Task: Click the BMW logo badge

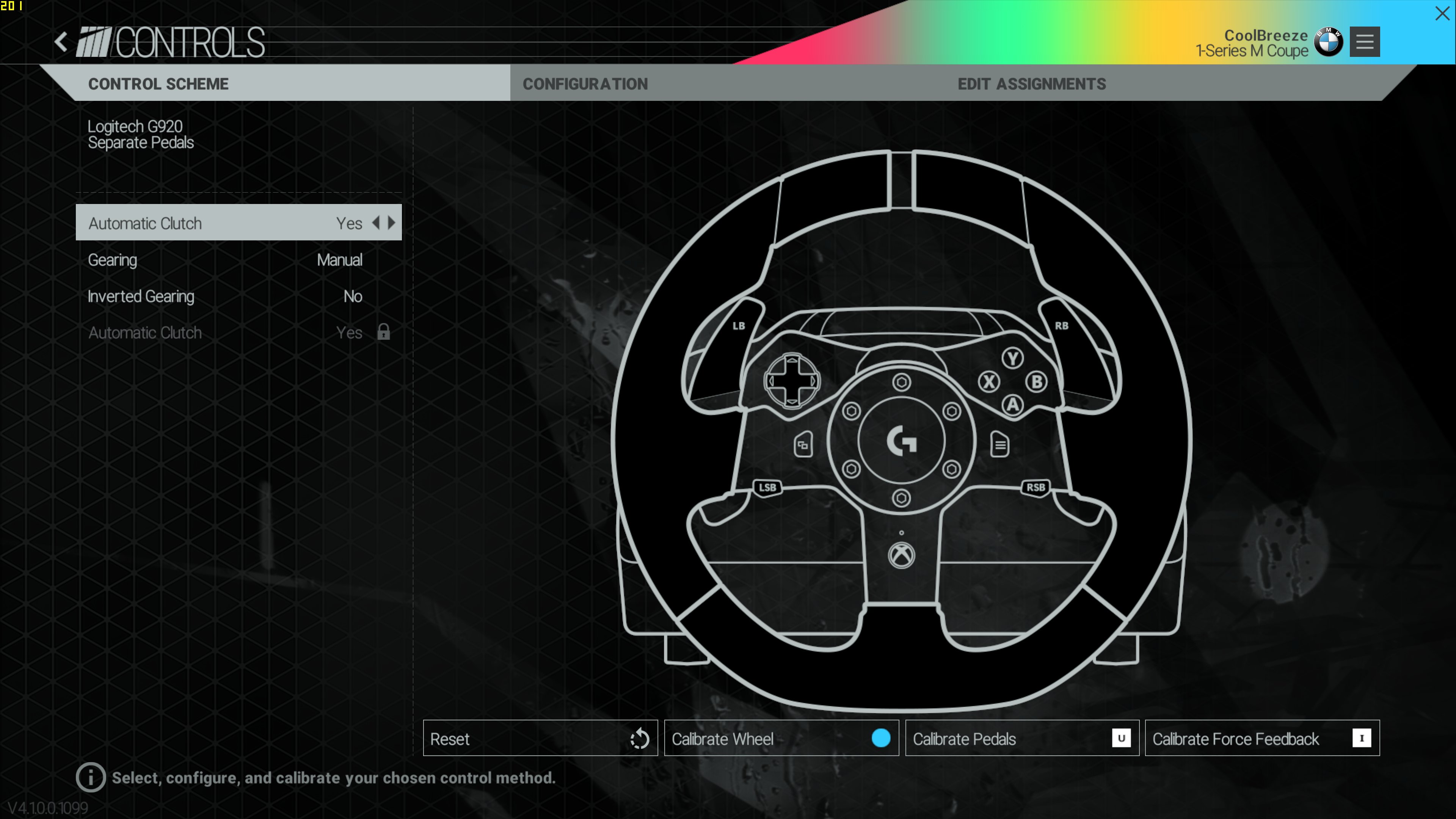Action: pyautogui.click(x=1328, y=42)
